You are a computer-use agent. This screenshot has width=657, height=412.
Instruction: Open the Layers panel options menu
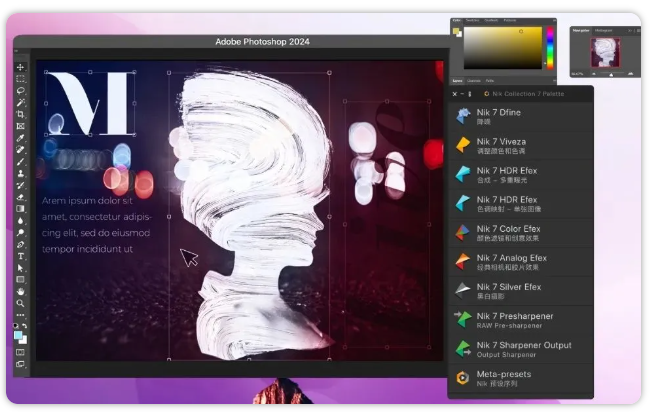pos(554,80)
